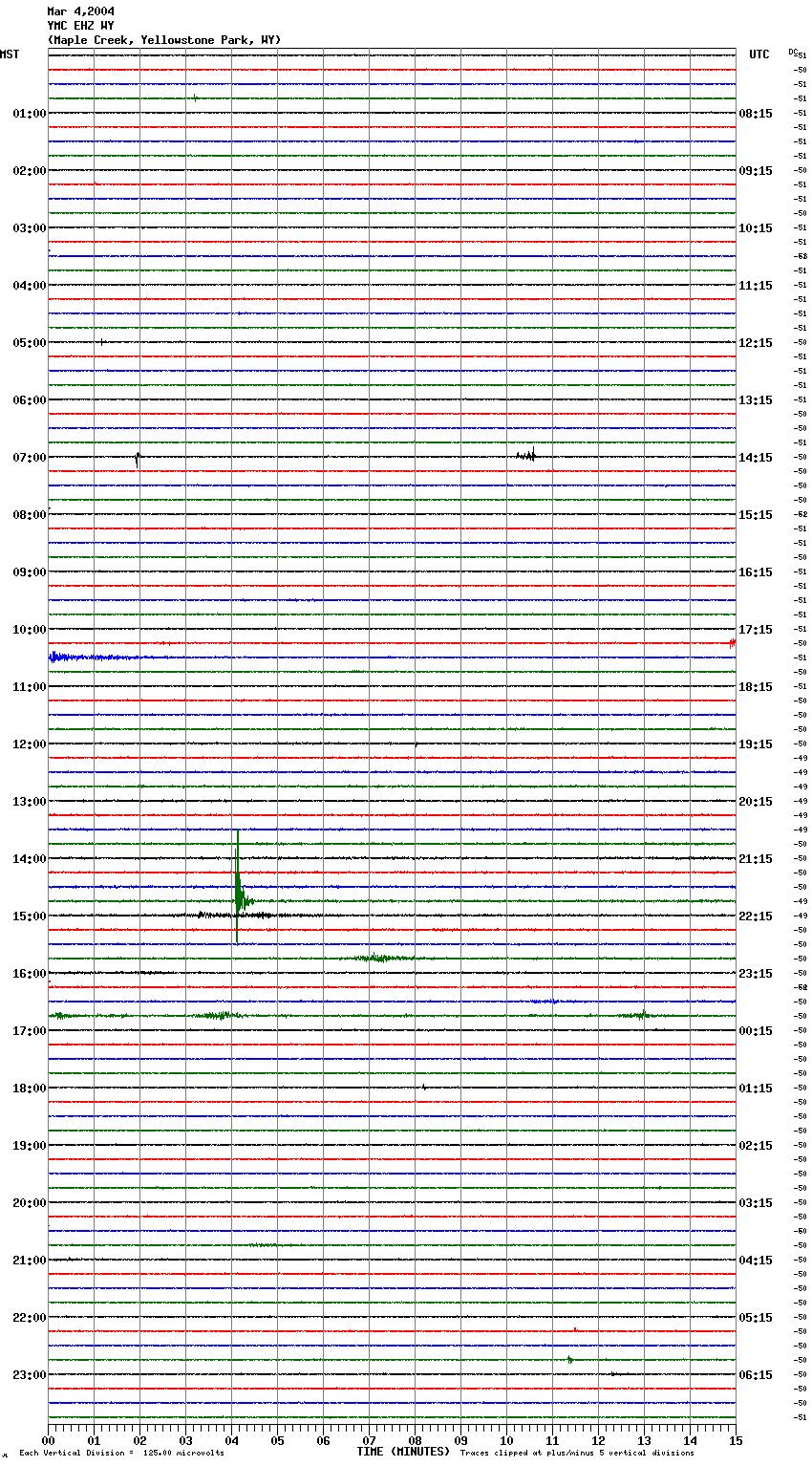The height and width of the screenshot is (1466, 812).
Task: Click the 'UTC' column header
Action: 759,54
